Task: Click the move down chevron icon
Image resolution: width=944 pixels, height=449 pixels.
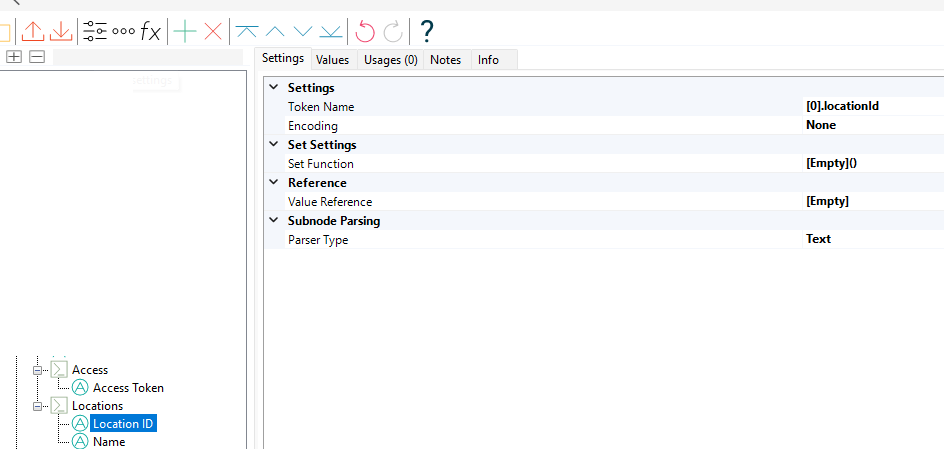Action: [302, 31]
